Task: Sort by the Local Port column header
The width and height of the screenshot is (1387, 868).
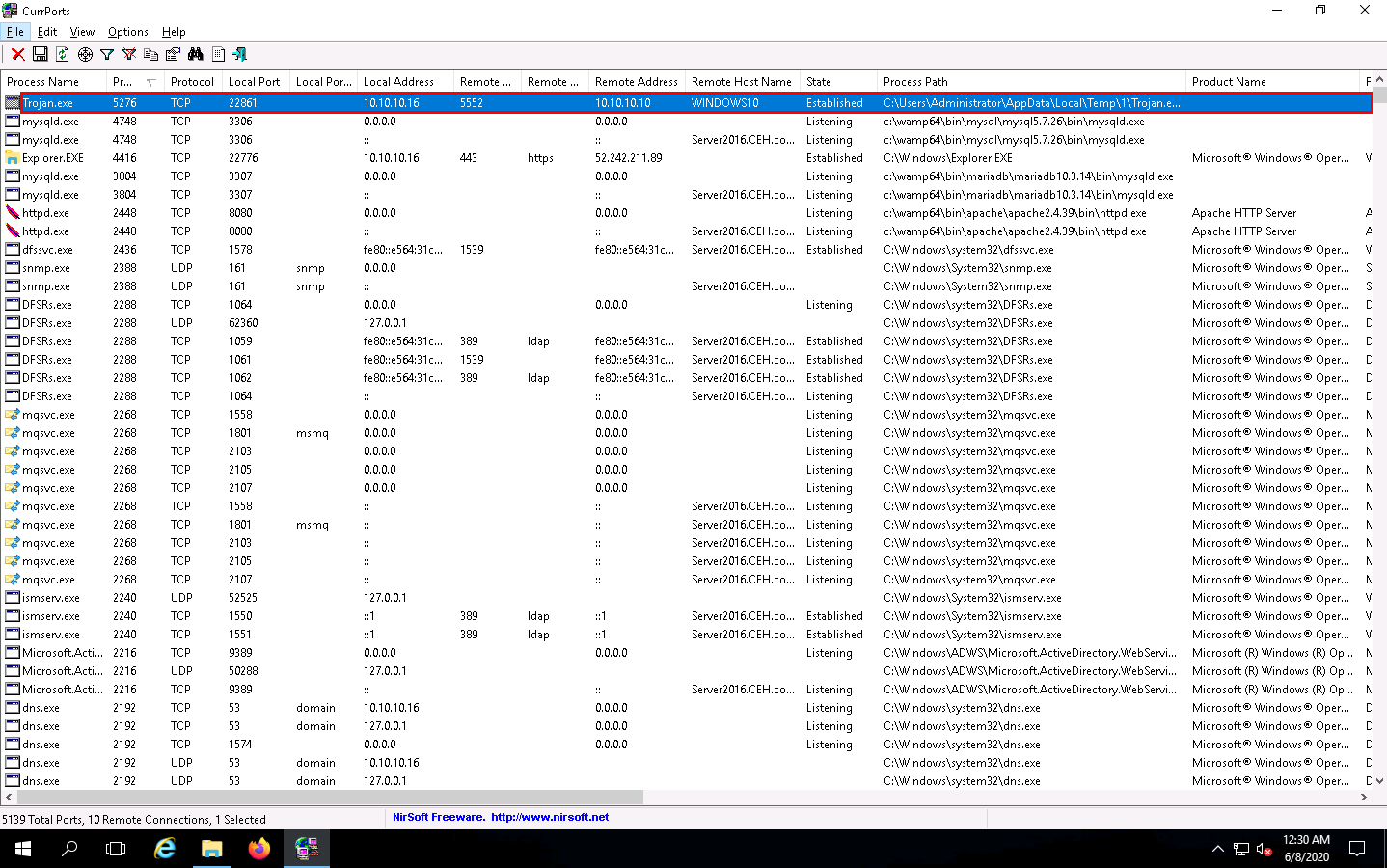Action: coord(256,82)
